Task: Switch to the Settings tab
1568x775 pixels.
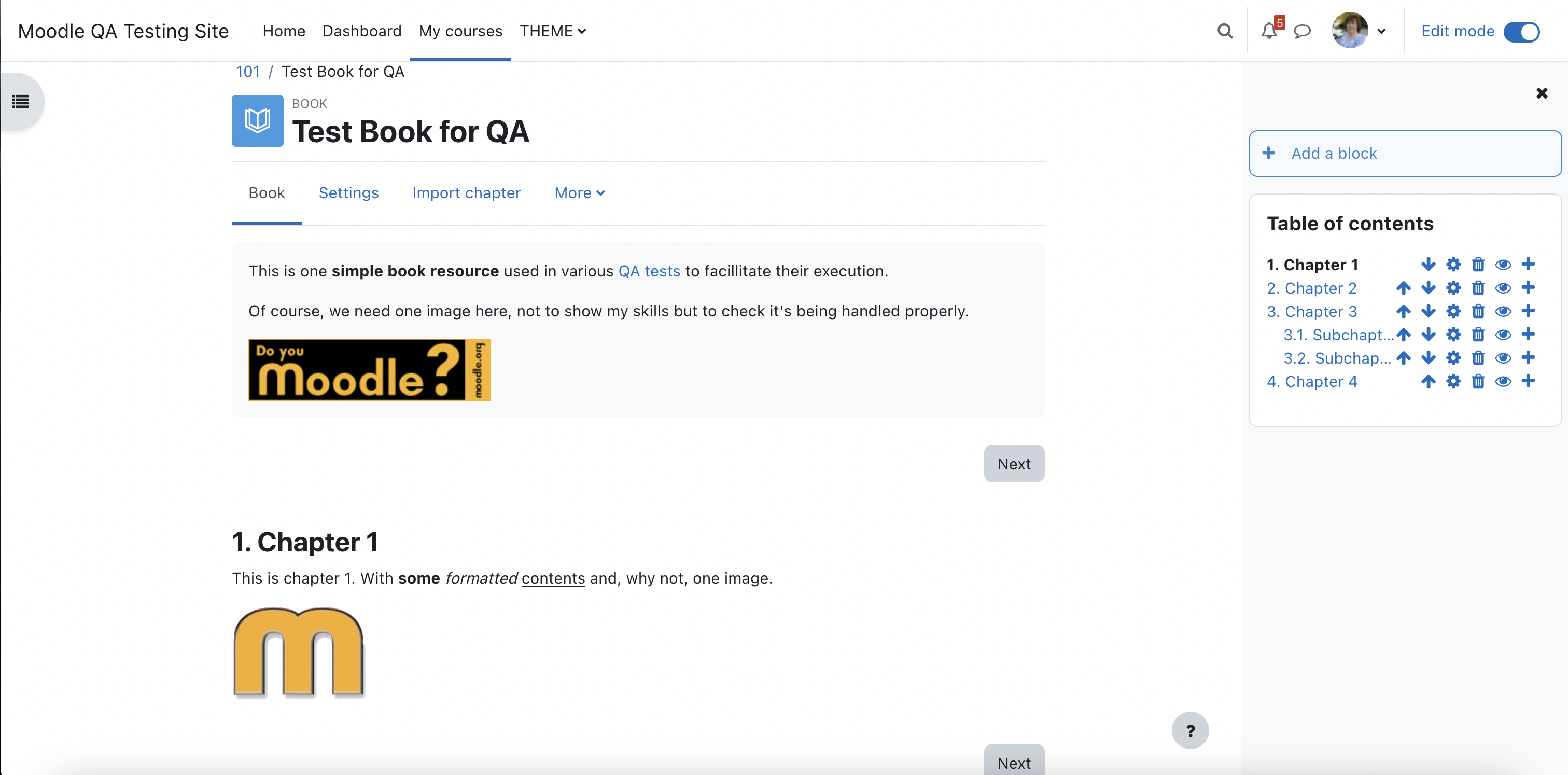Action: [x=349, y=193]
